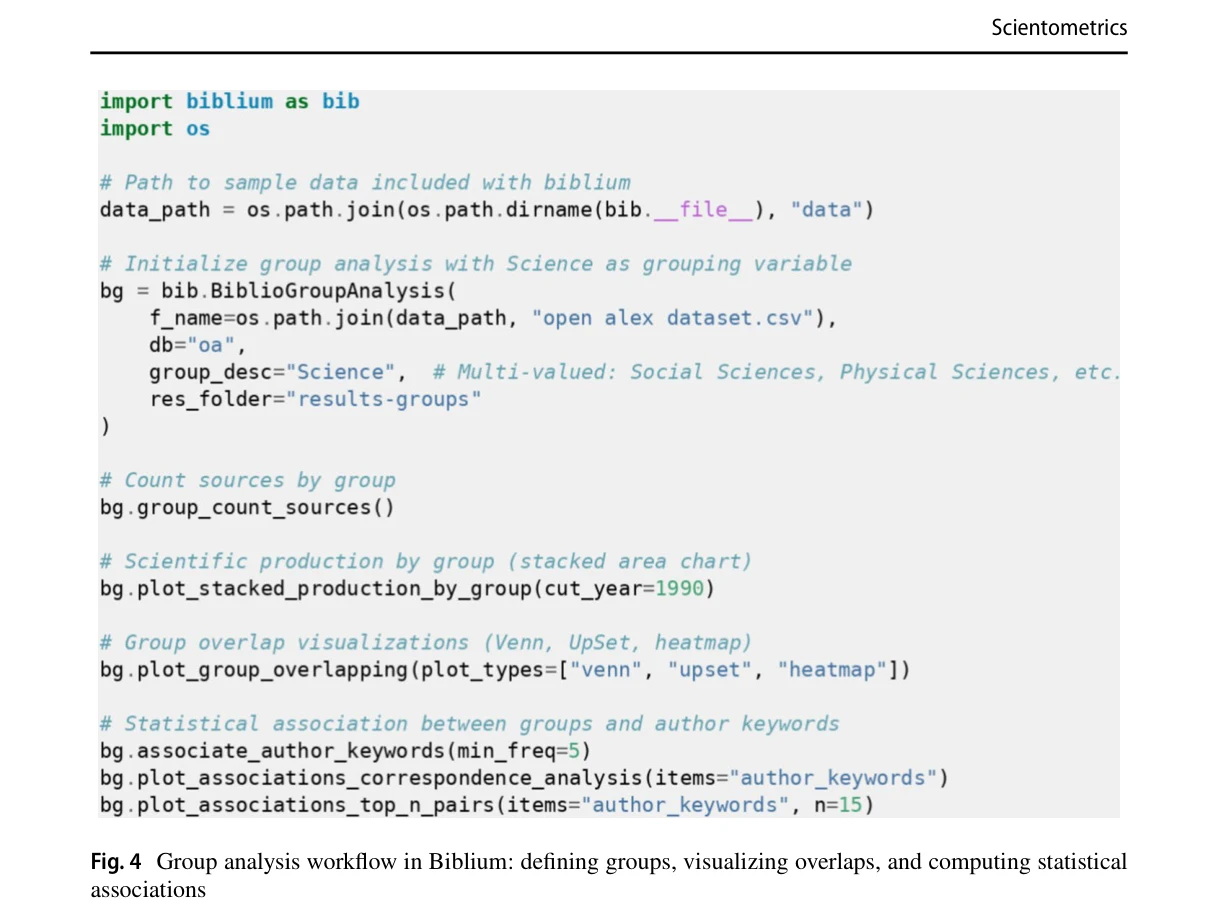The height and width of the screenshot is (908, 1218).
Task: Click the plot_stacked_production_by_group line
Action: point(408,588)
